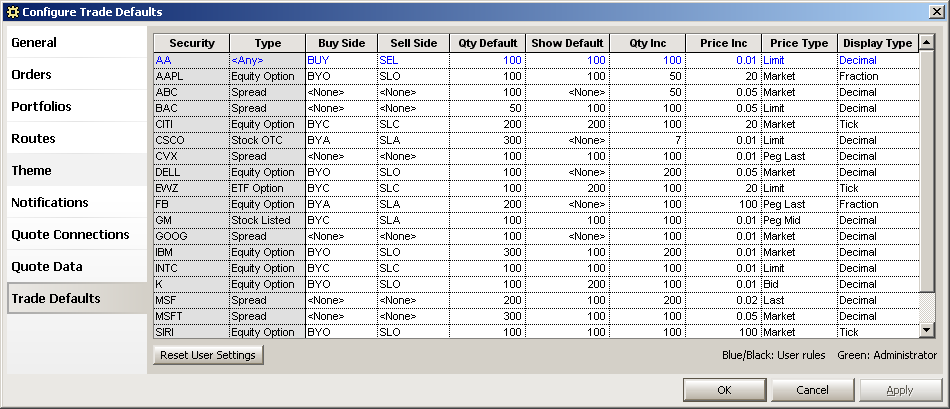Select the Display Type cell for CITI
The image size is (950, 409).
pos(877,124)
